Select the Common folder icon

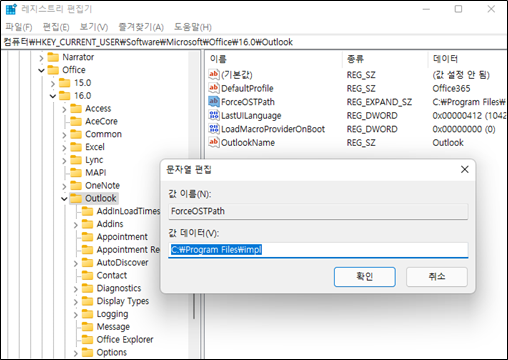(x=76, y=134)
